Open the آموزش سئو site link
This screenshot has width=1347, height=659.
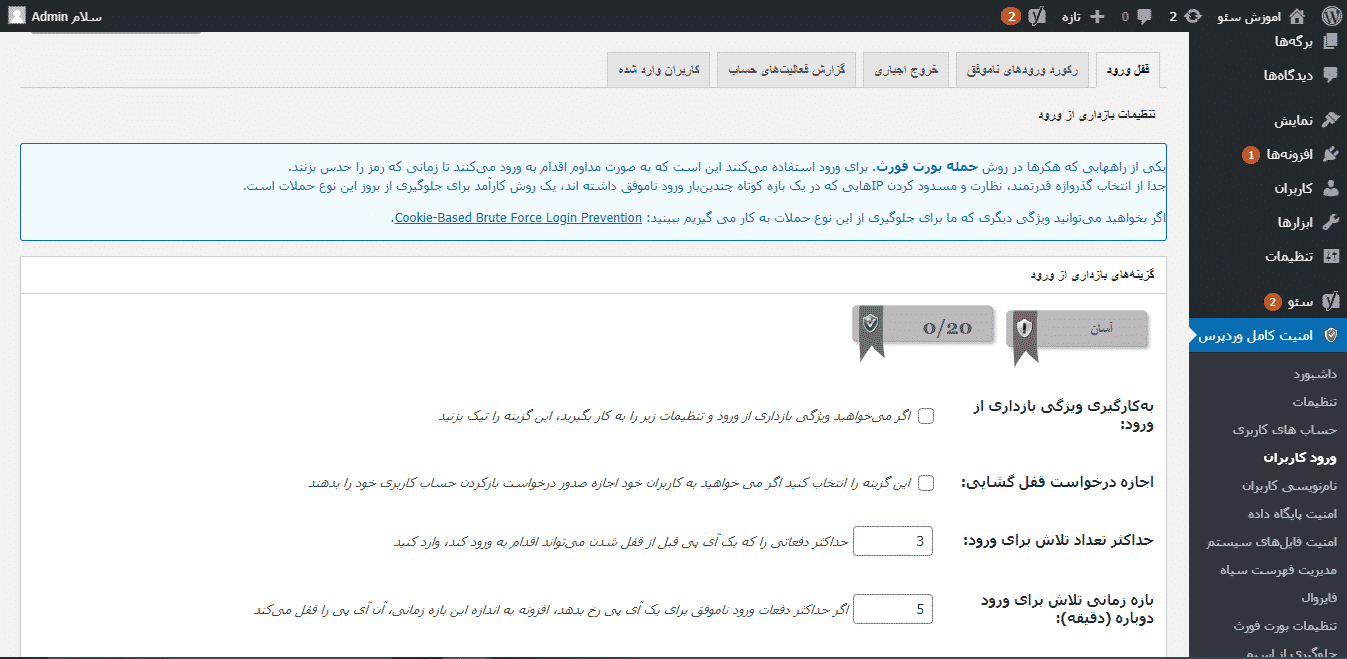click(1263, 16)
